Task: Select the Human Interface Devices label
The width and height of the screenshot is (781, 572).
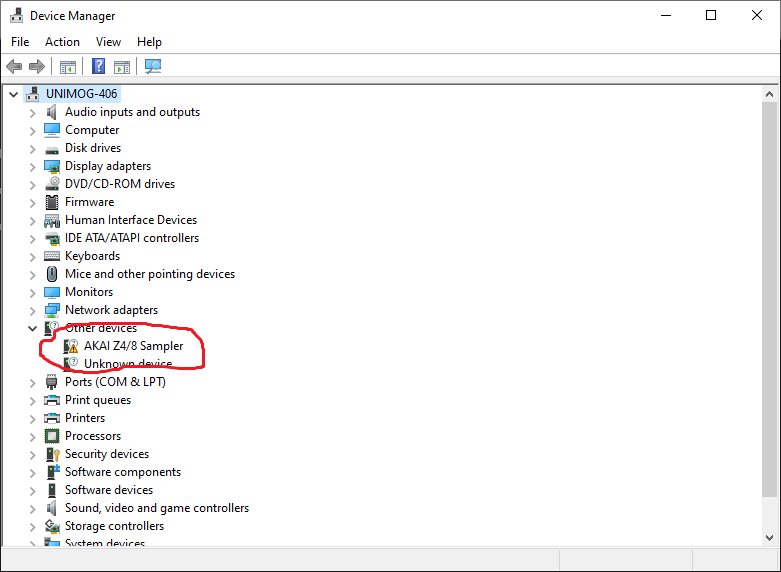Action: pos(131,220)
